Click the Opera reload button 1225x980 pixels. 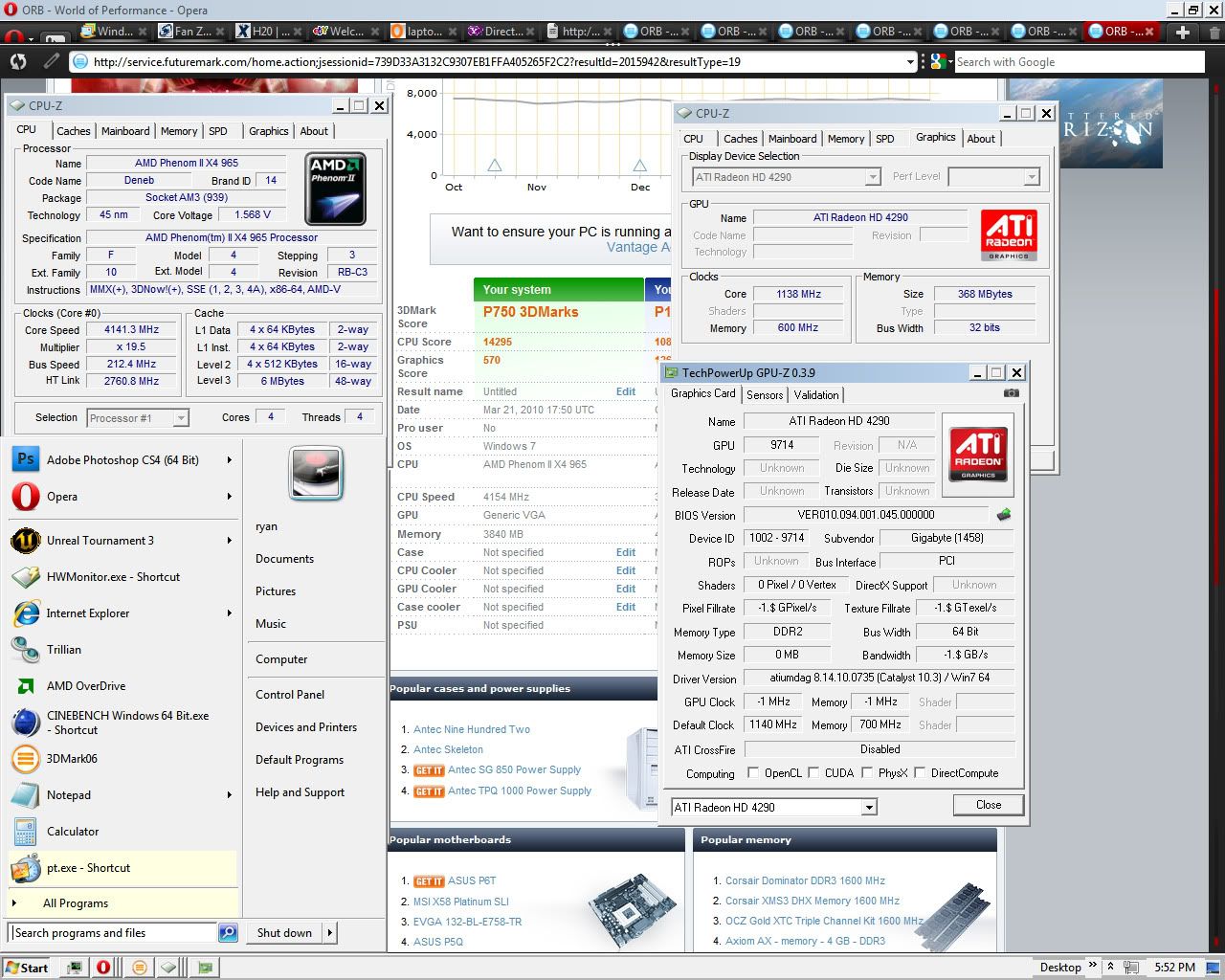tap(18, 62)
